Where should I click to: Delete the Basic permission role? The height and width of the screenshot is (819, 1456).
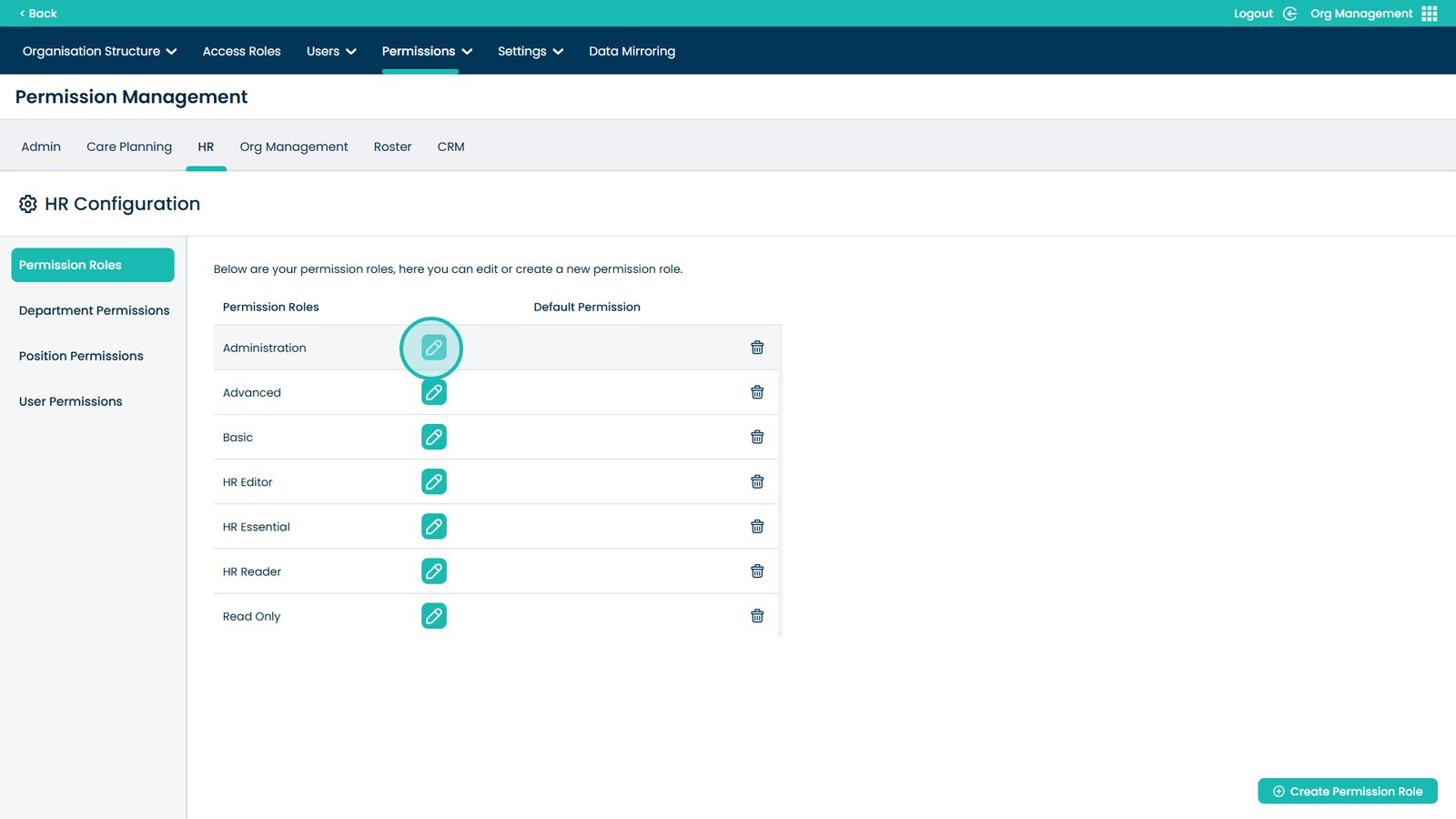756,437
